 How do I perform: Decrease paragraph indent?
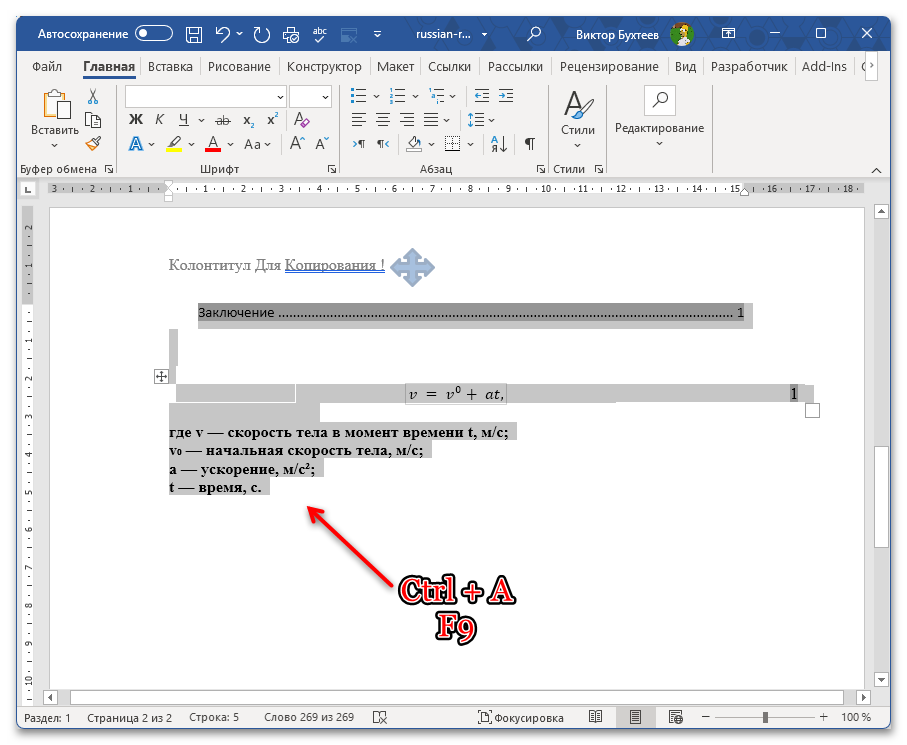(481, 96)
